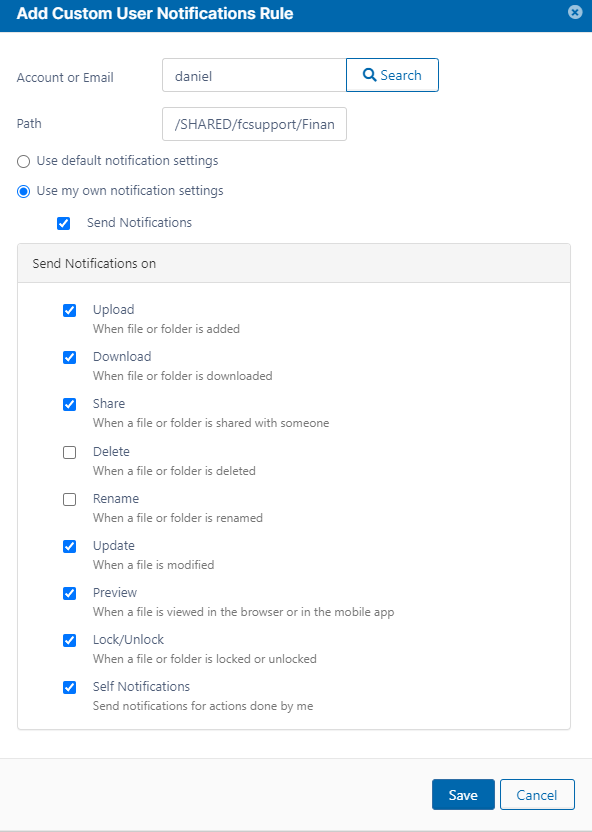Uncheck the Update notification checkbox
This screenshot has height=832, width=592.
[69, 547]
